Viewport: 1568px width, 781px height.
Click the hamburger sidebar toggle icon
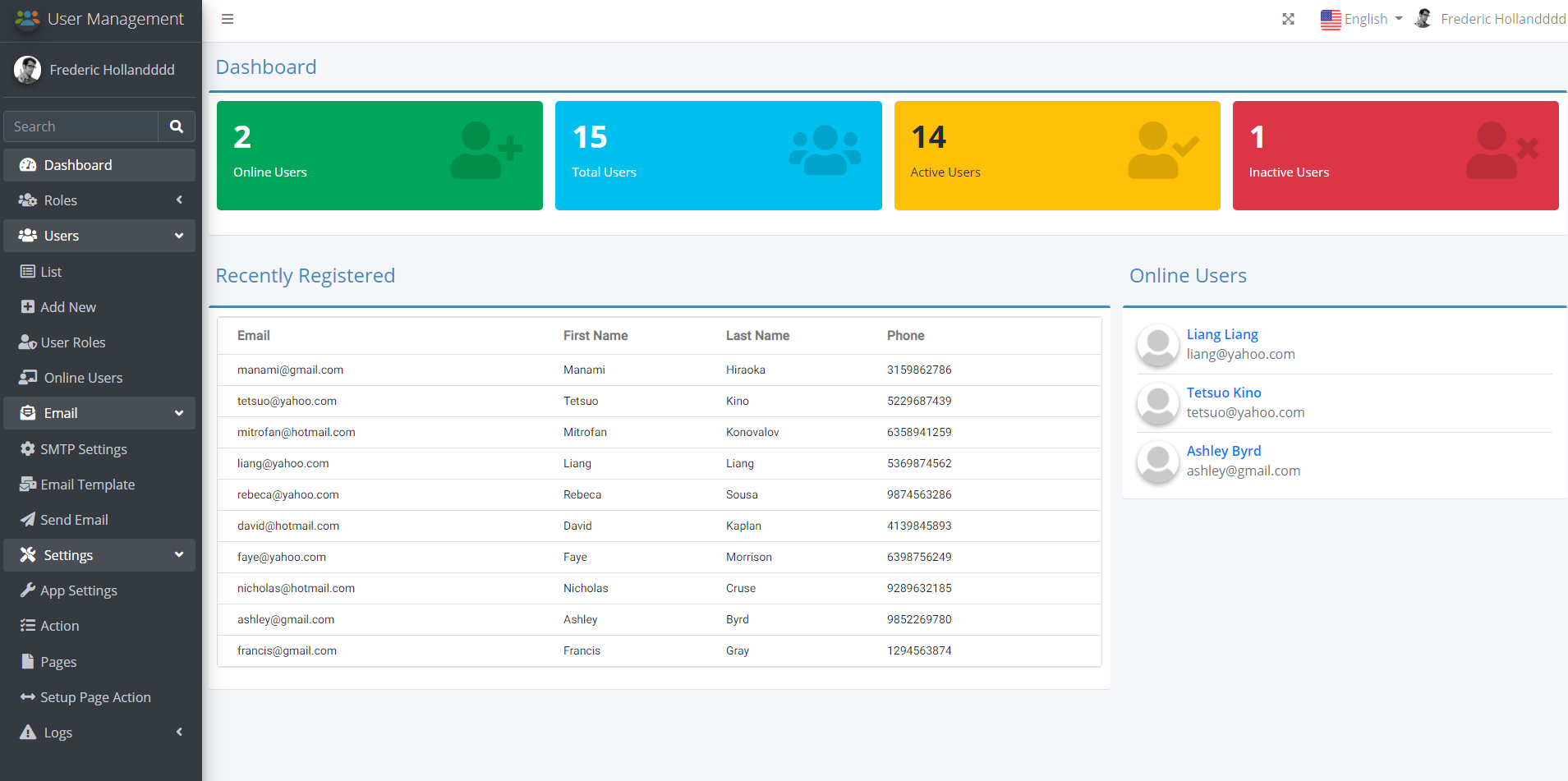[x=228, y=19]
